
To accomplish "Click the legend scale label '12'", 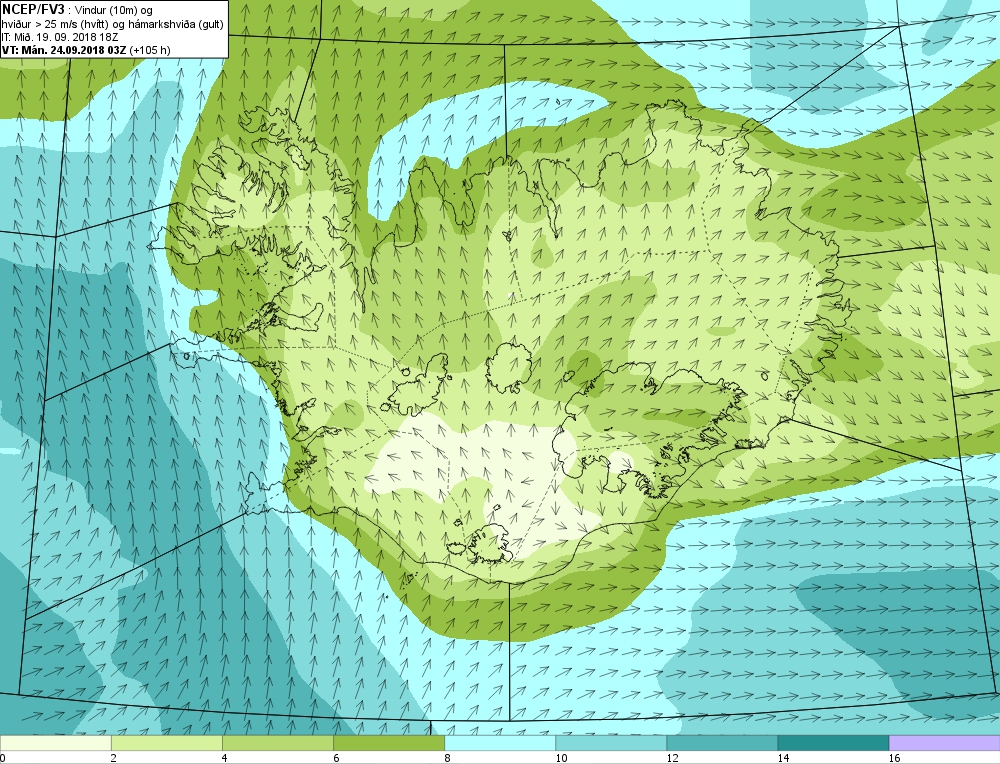I will (x=672, y=758).
